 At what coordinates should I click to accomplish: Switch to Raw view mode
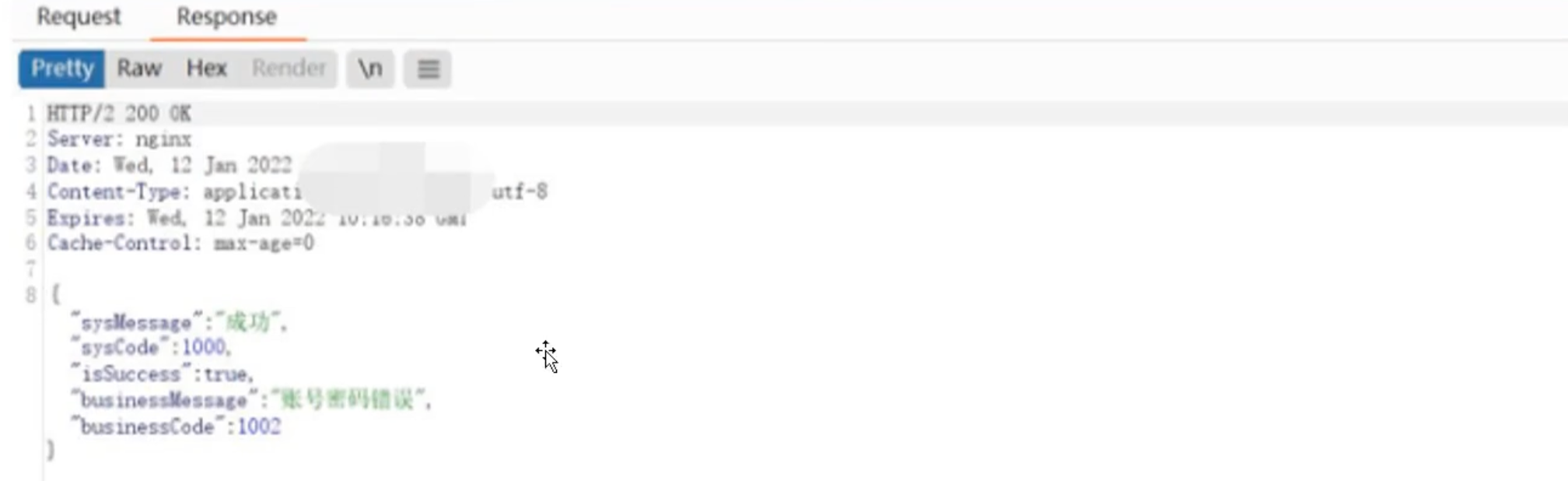click(x=139, y=68)
